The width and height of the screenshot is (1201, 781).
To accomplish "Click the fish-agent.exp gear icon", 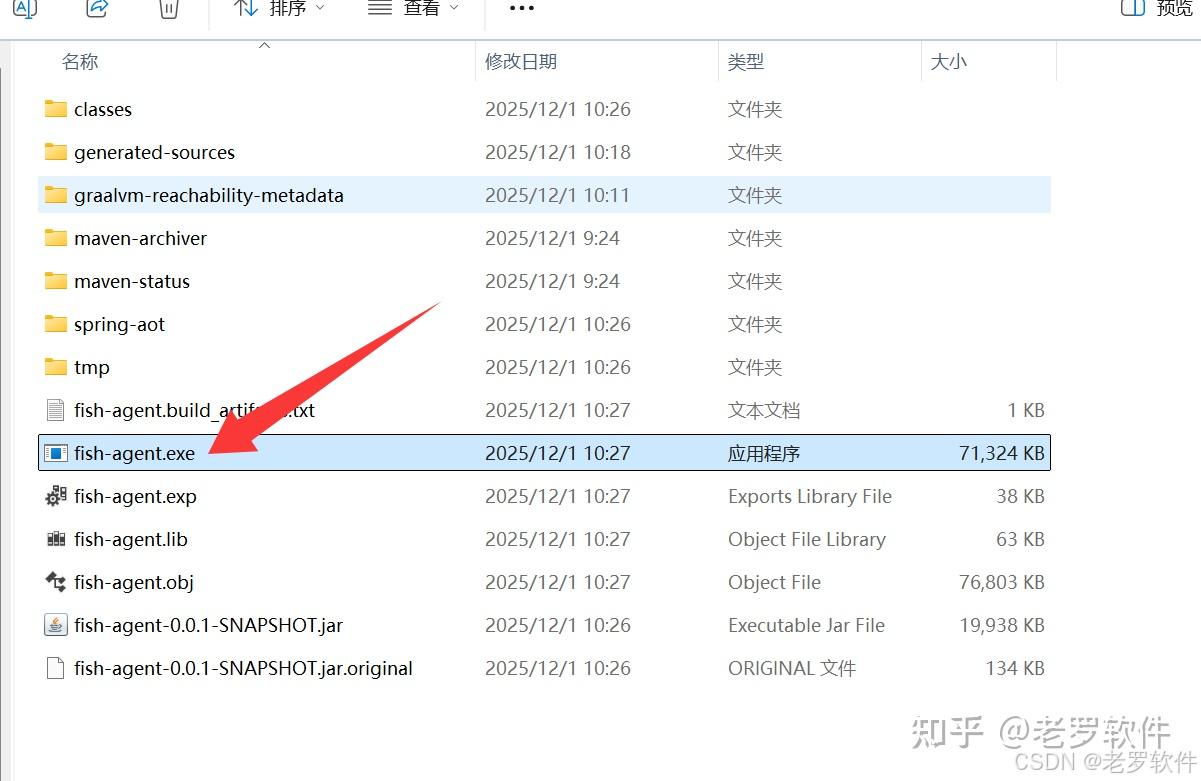I will [55, 496].
